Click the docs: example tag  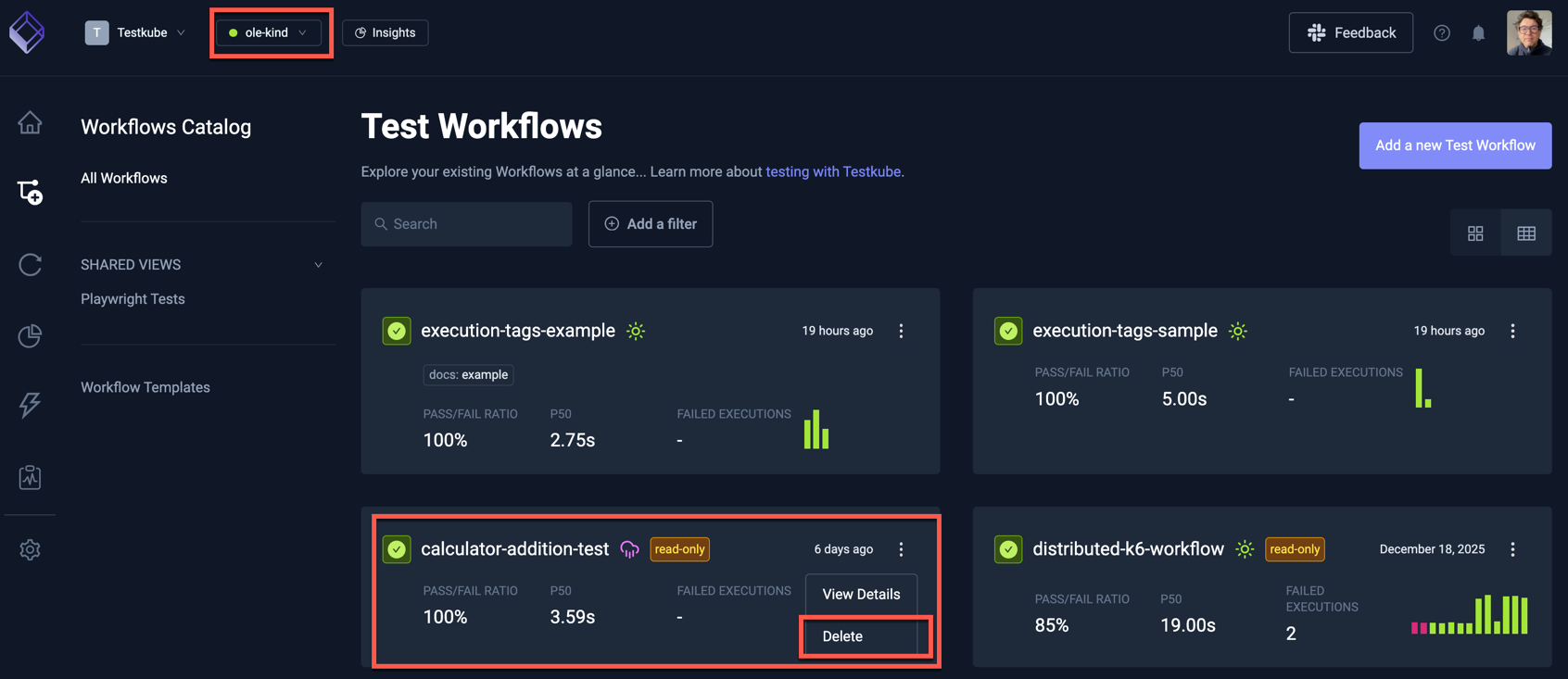pyautogui.click(x=469, y=375)
